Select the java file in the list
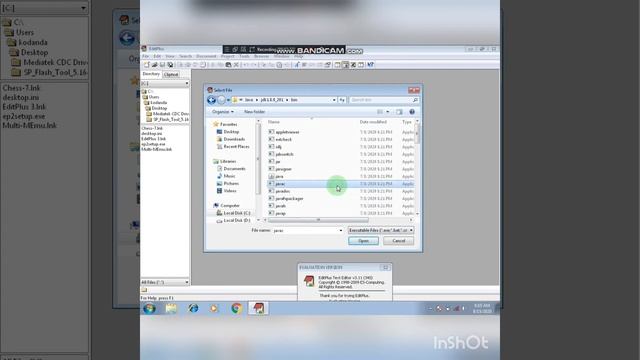 click(x=279, y=176)
